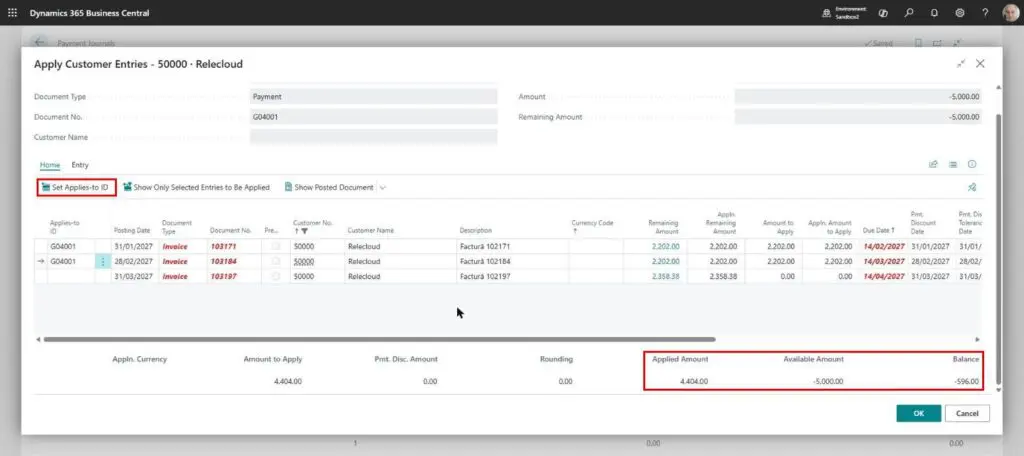Open the Copilot icon in top bar
Screen dimensions: 1024x456
coord(883,12)
